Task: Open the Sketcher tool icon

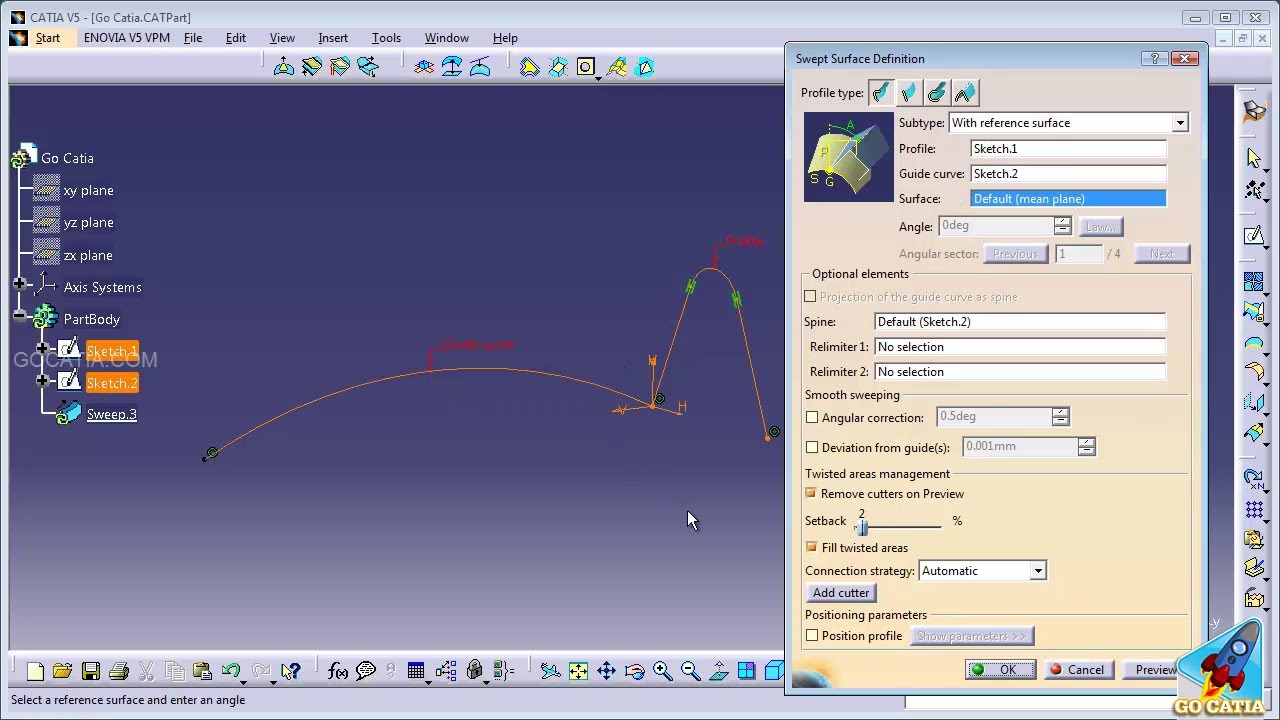Action: tap(1254, 236)
